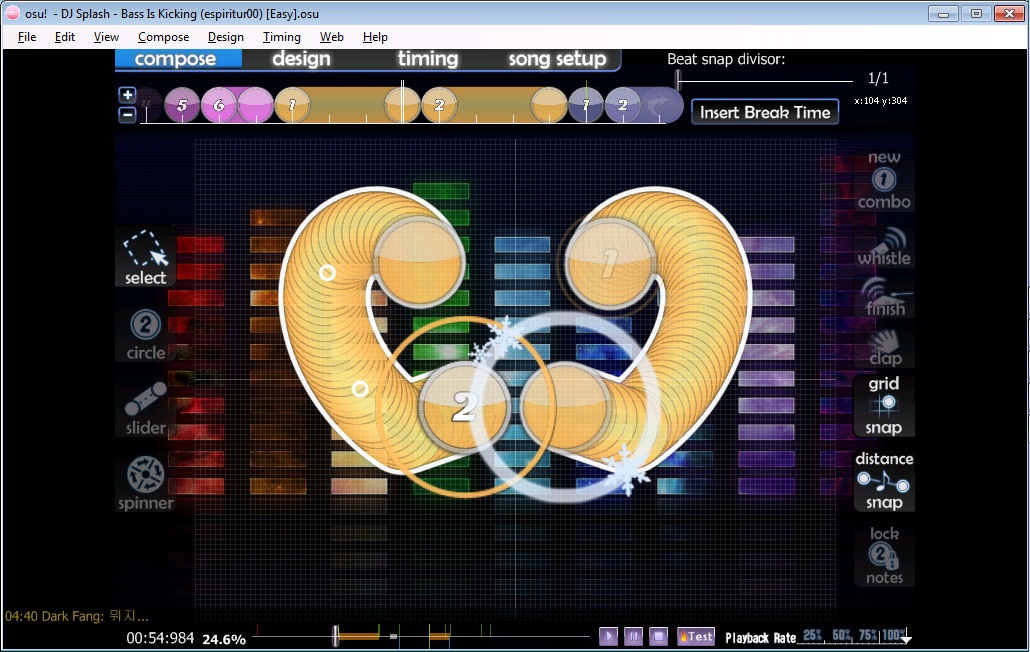Click the current time 00:54:984 display
This screenshot has width=1030, height=652.
(160, 638)
